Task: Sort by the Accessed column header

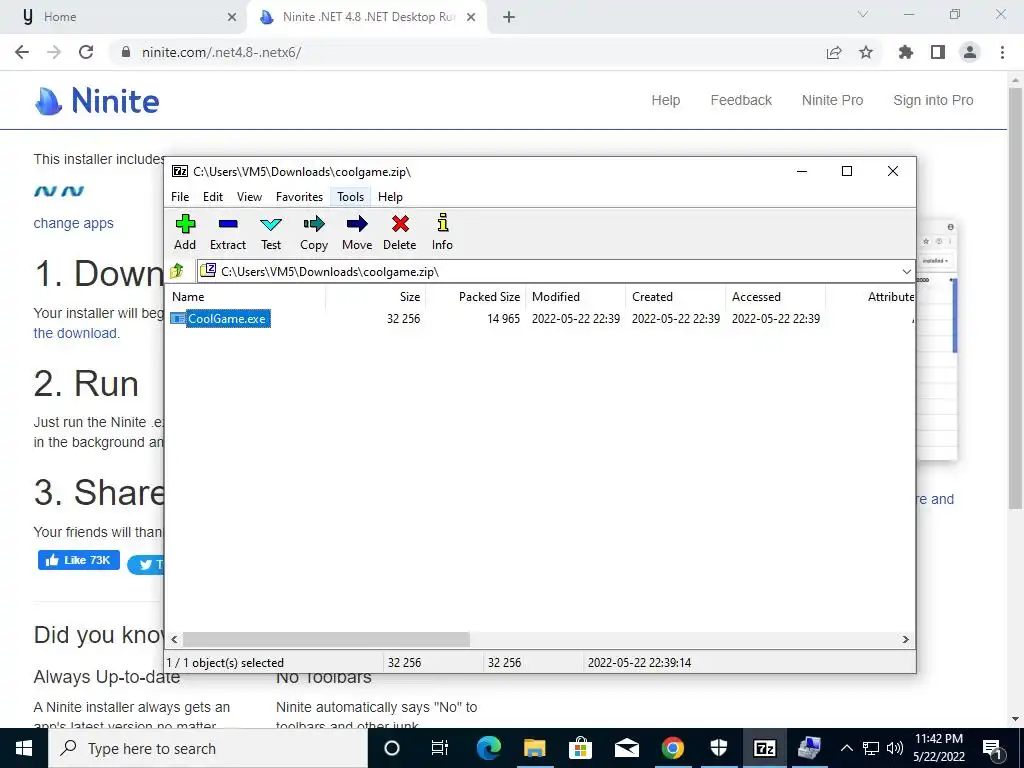Action: click(775, 296)
